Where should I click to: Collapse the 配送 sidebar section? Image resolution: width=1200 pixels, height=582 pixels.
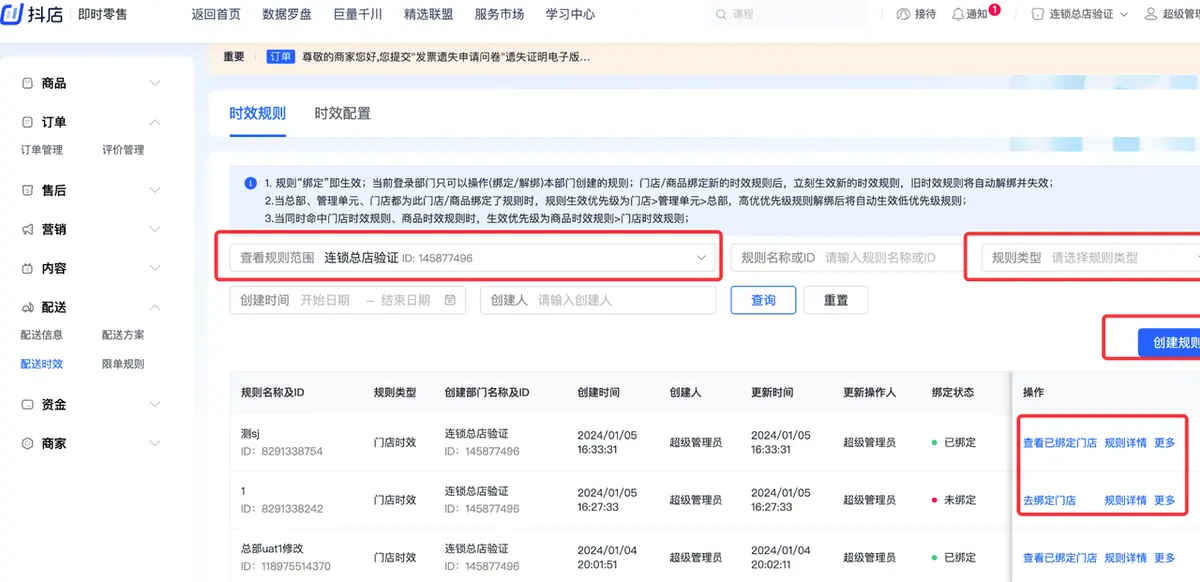pyautogui.click(x=155, y=307)
